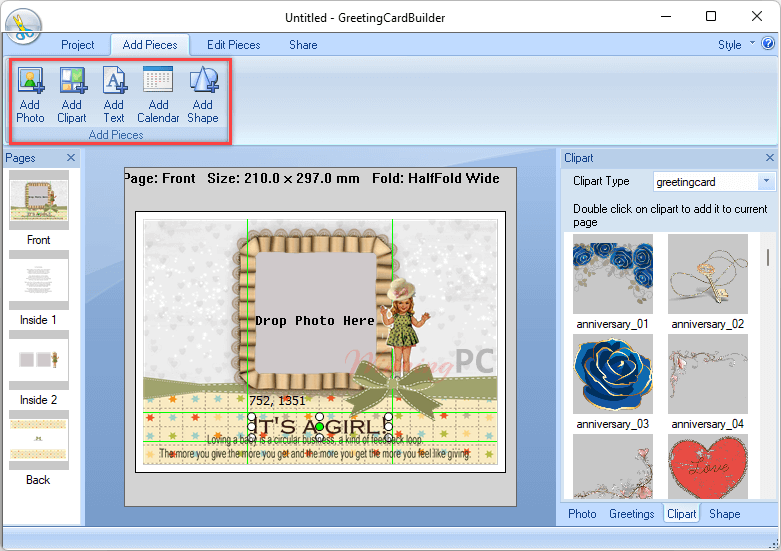Open the Style dropdown menu
The height and width of the screenshot is (551, 781).
tap(736, 45)
